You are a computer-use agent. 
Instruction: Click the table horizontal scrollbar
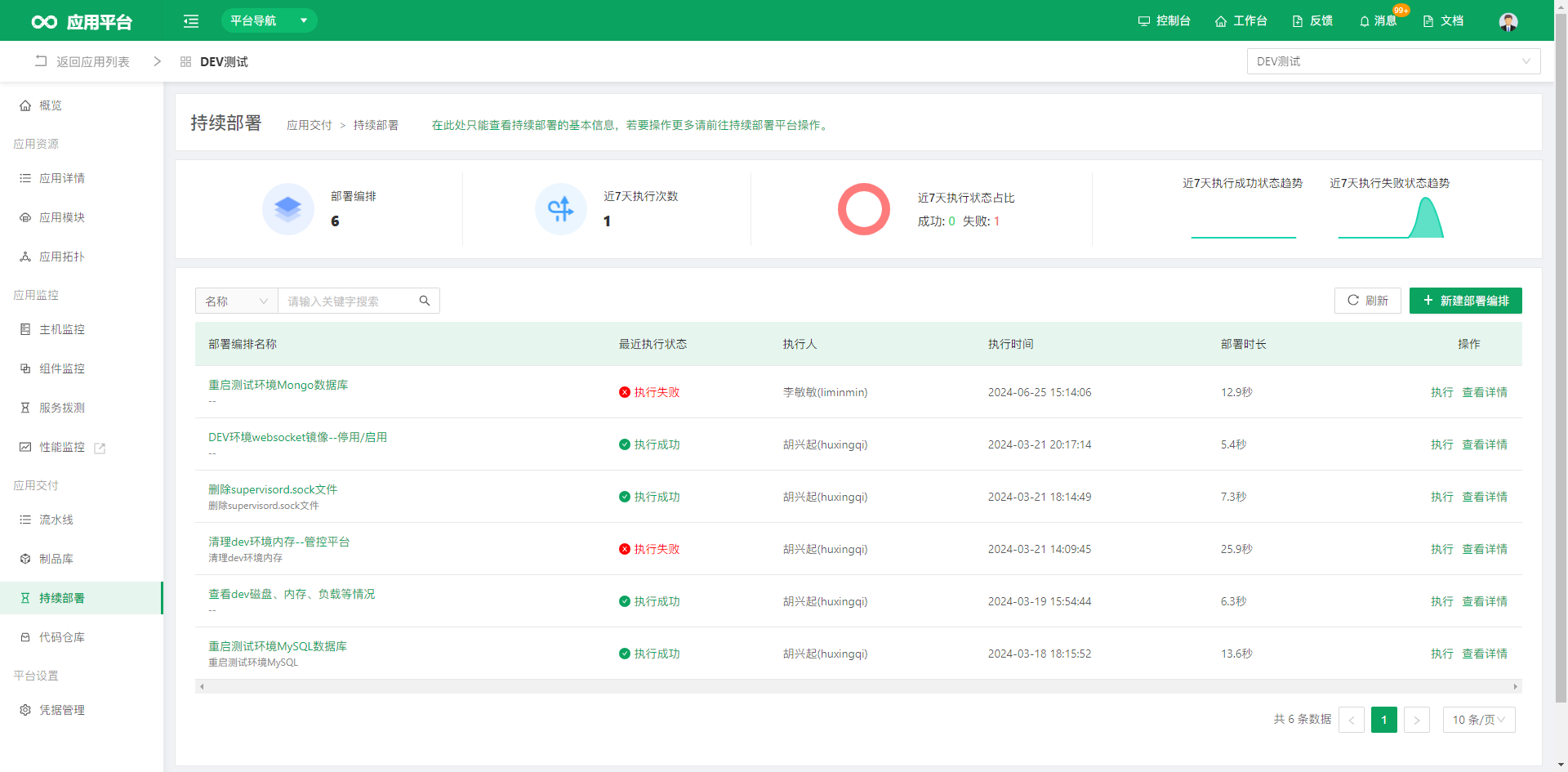pyautogui.click(x=858, y=686)
